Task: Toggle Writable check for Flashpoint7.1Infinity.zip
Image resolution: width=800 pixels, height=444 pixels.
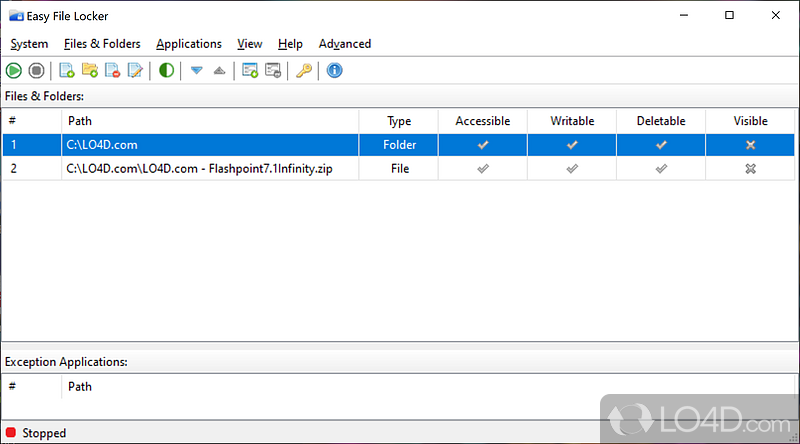Action: point(572,168)
